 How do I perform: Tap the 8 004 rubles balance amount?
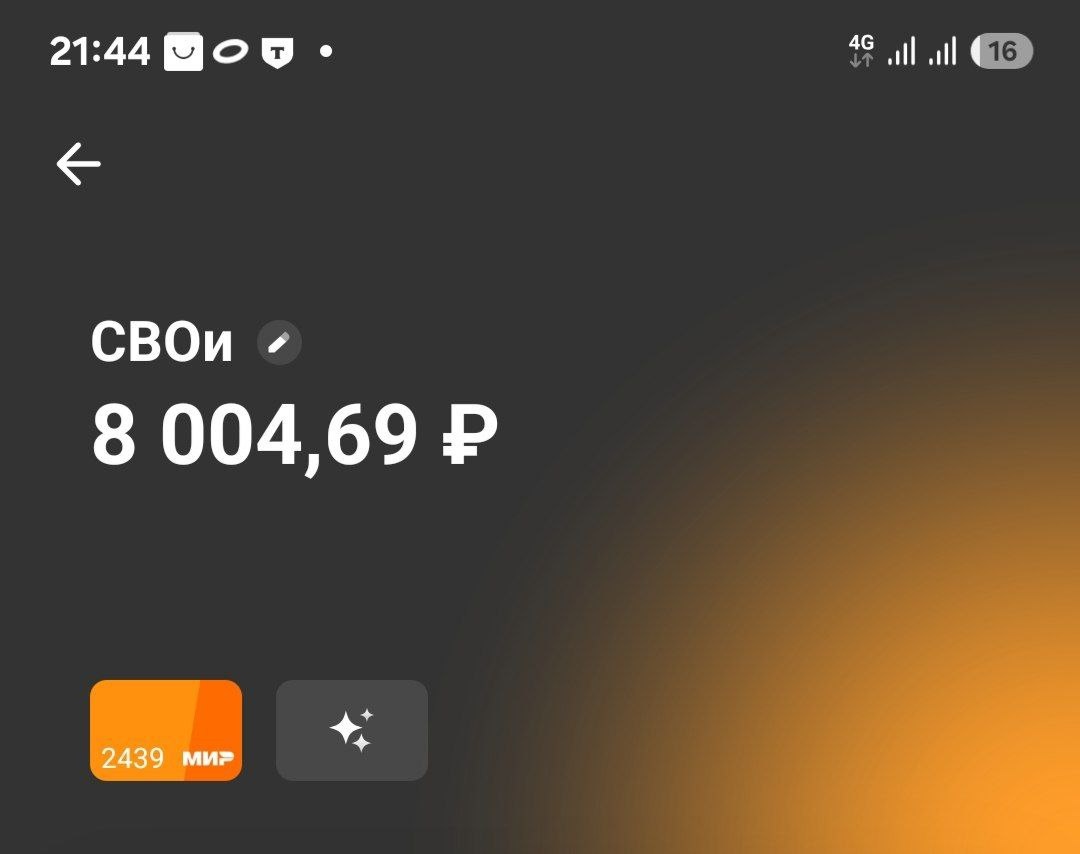294,435
